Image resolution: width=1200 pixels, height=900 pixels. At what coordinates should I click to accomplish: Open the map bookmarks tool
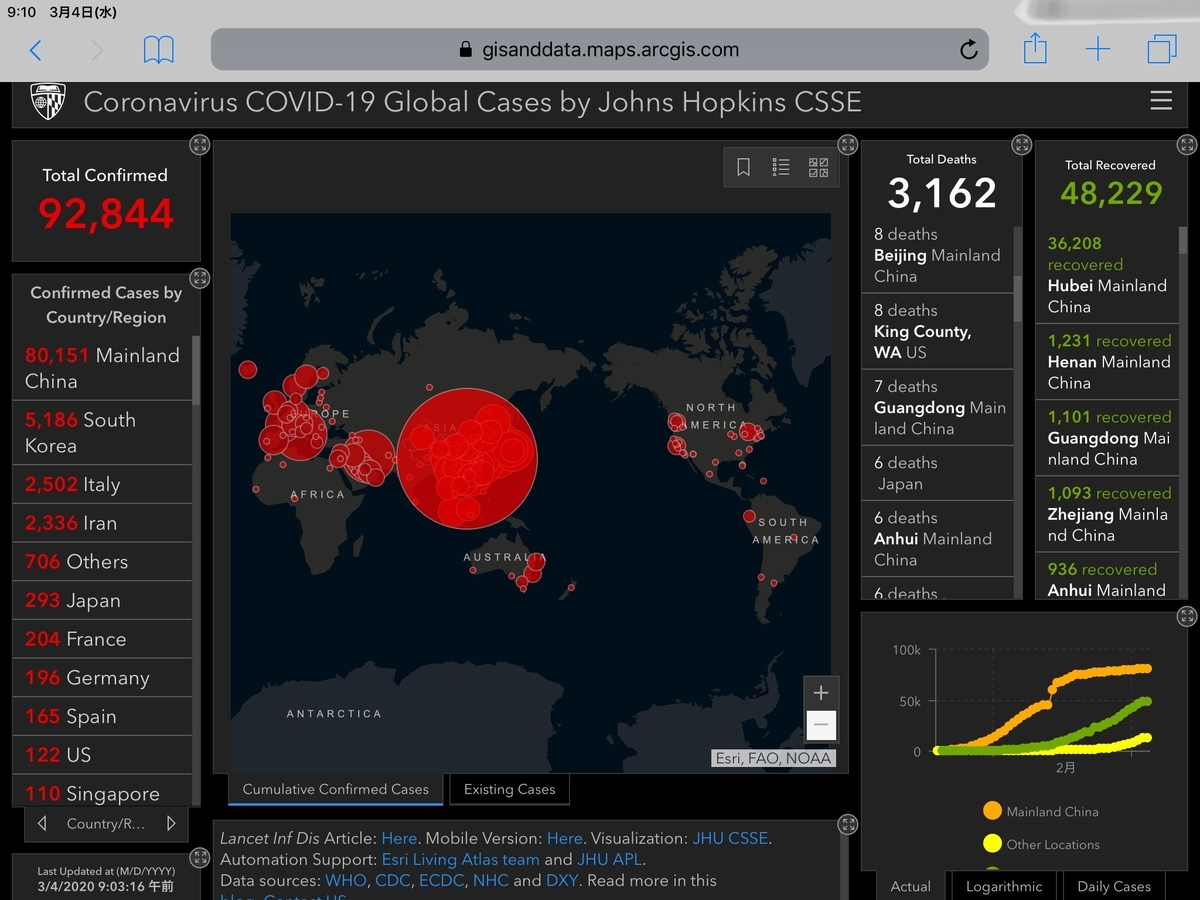click(x=743, y=167)
